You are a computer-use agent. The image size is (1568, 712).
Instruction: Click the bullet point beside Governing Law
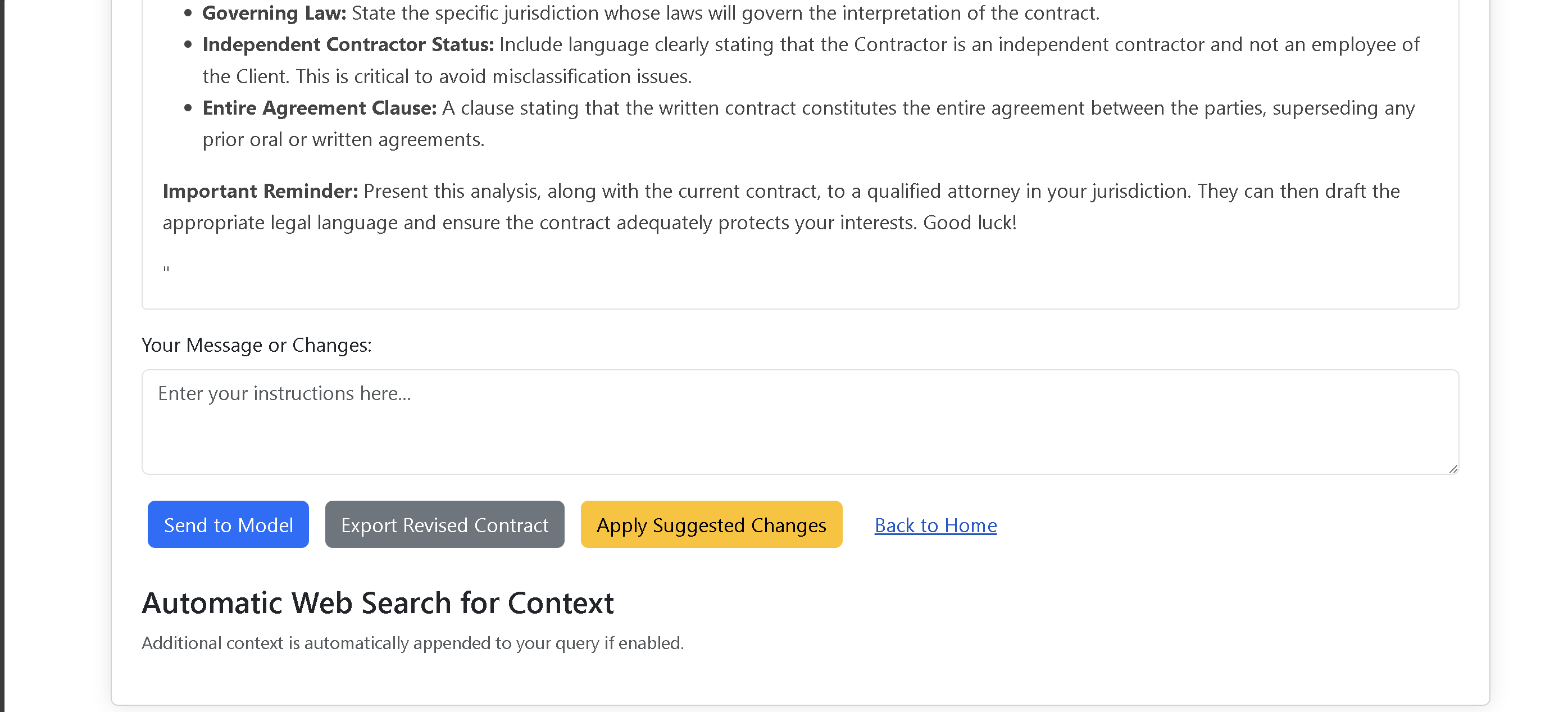pos(188,13)
